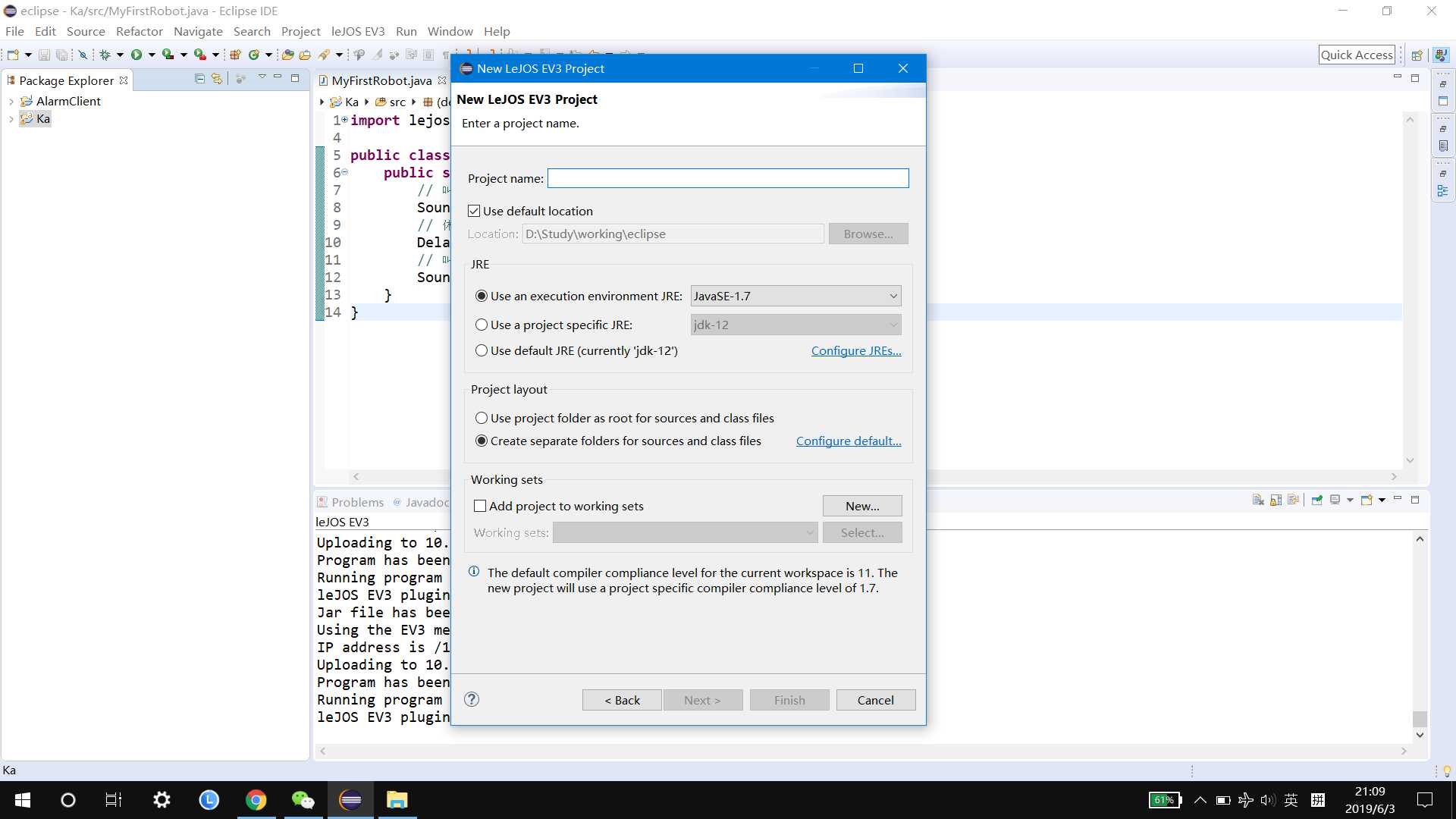Open the New file dropdown arrow
1456x819 pixels.
(28, 55)
